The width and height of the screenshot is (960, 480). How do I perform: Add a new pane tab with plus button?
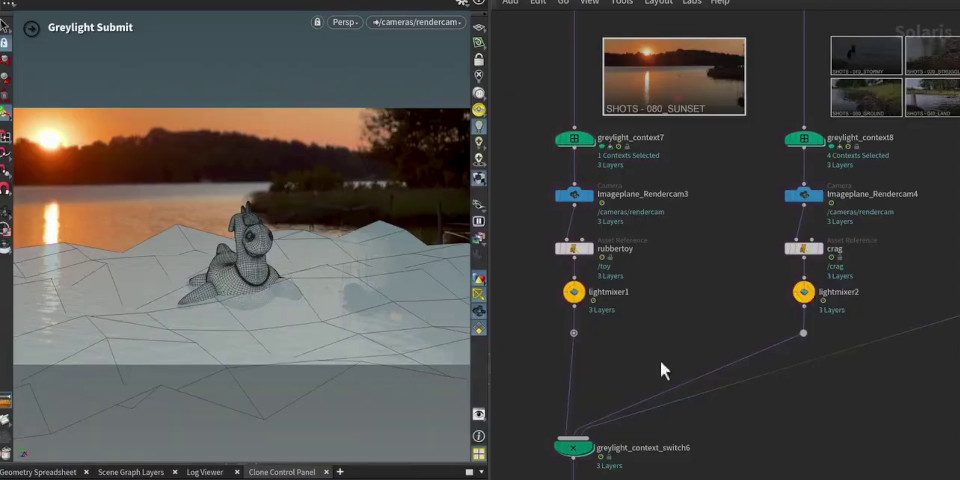(x=340, y=472)
